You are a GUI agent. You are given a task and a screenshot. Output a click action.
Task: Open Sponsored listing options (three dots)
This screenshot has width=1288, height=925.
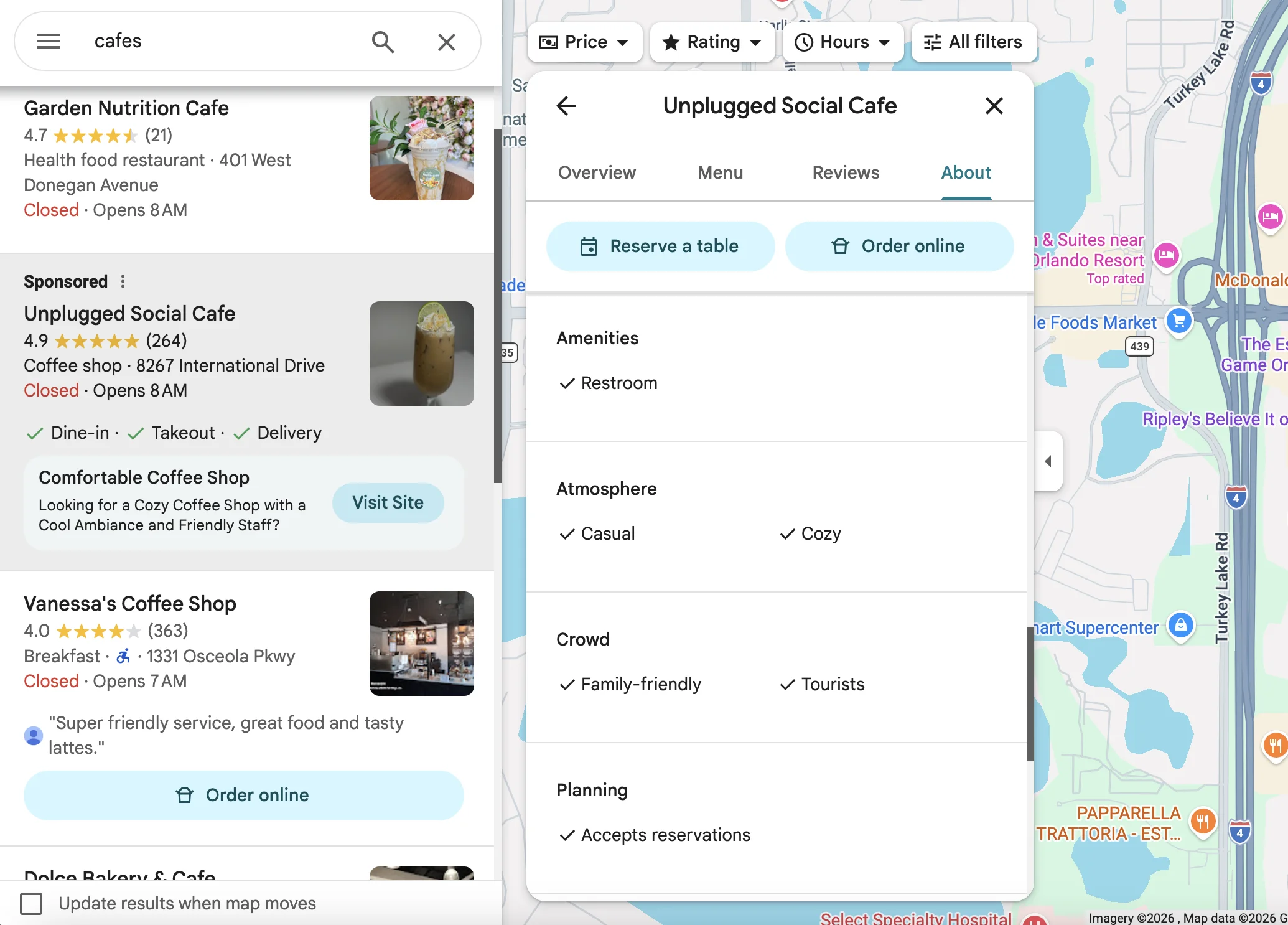coord(123,281)
